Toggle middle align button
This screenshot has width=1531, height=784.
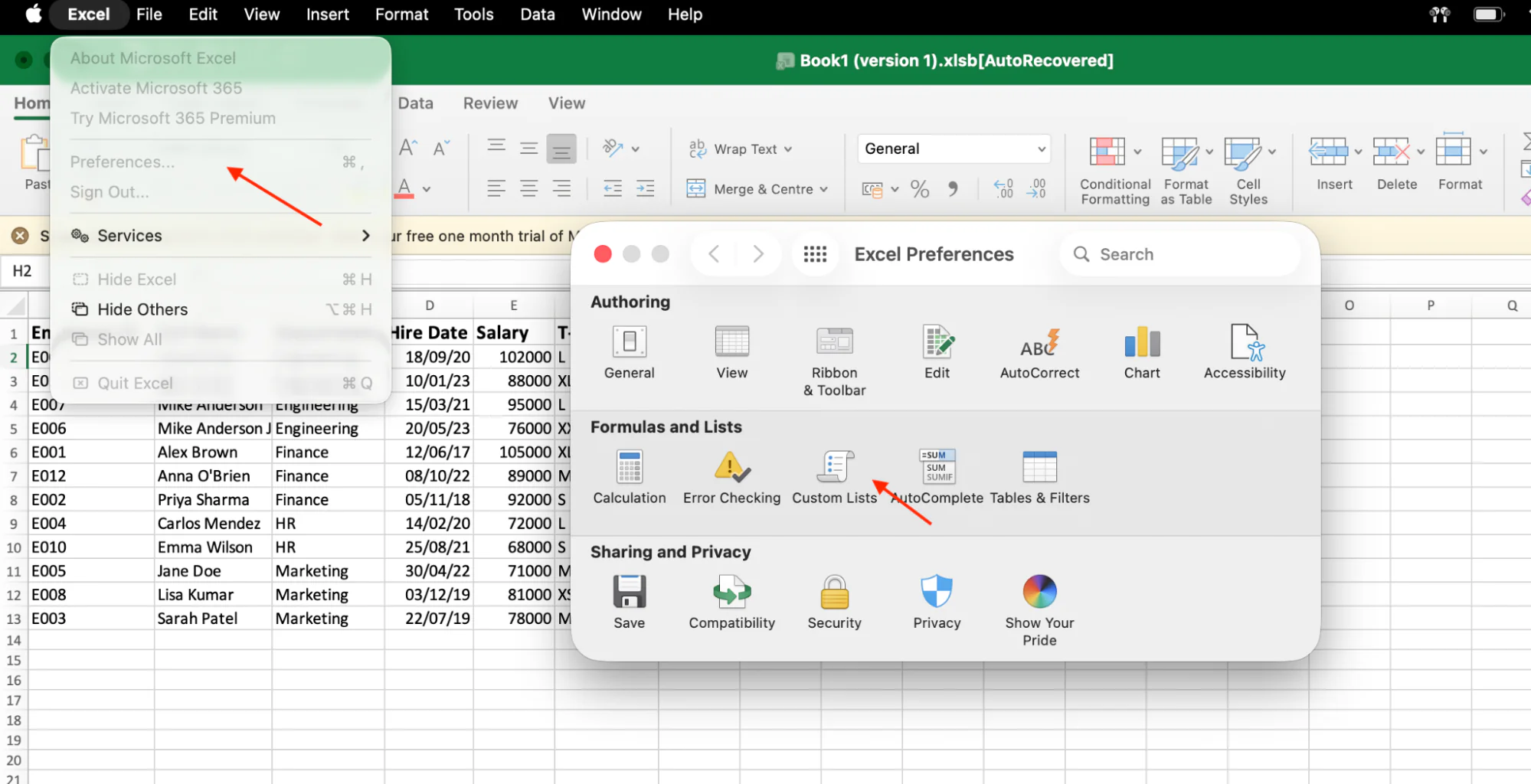pos(528,149)
